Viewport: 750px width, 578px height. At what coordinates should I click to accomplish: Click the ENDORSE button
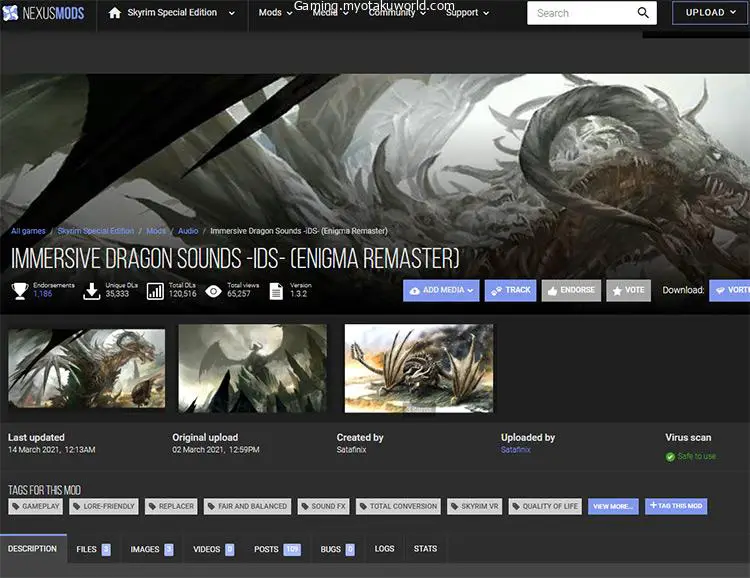point(571,290)
